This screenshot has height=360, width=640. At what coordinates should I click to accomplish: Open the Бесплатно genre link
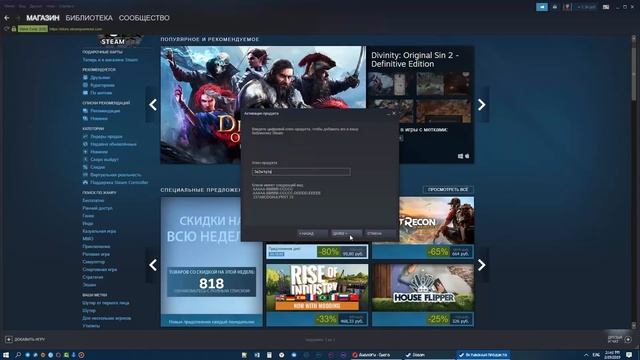pos(93,200)
